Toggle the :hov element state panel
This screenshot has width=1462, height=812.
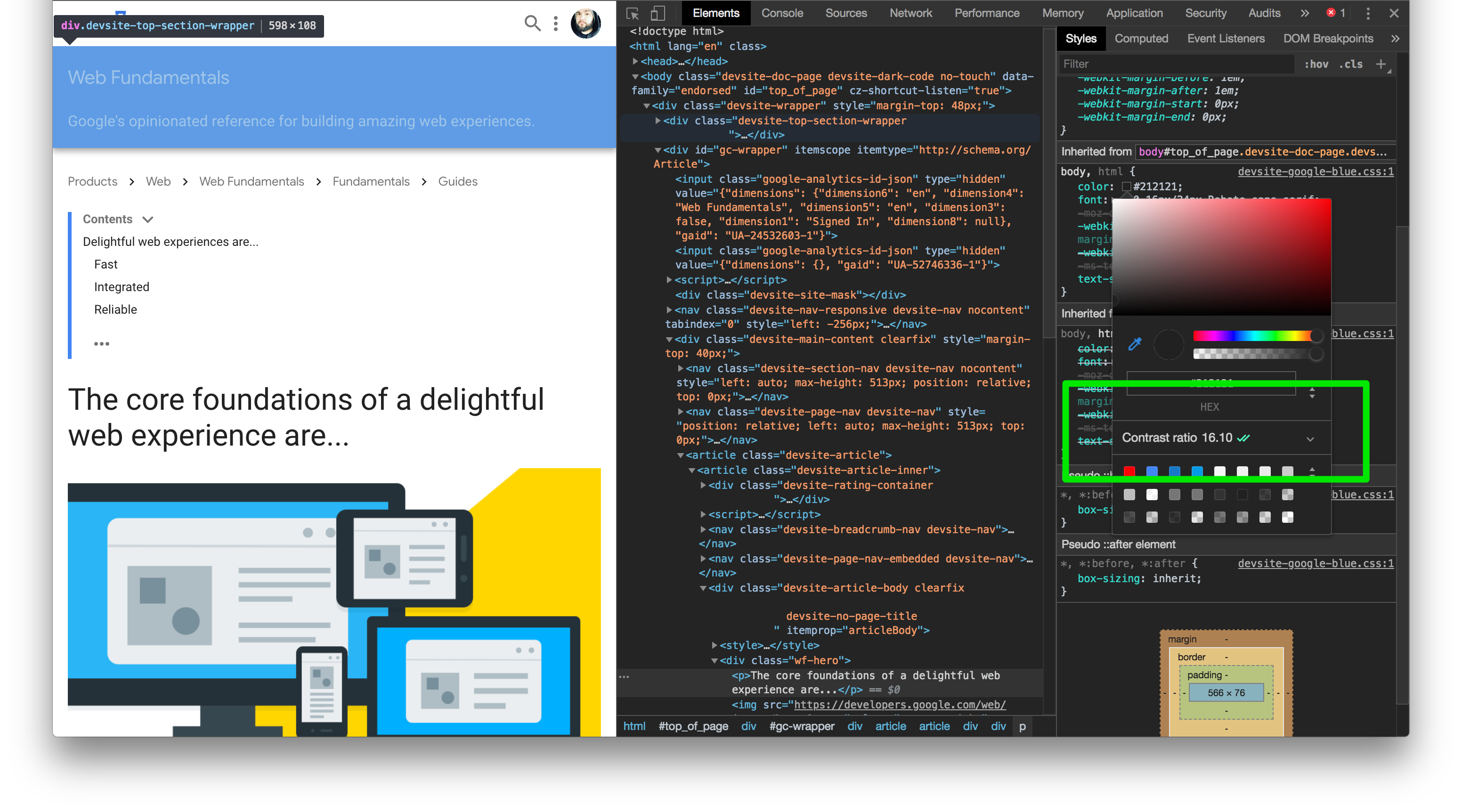pyautogui.click(x=1316, y=64)
